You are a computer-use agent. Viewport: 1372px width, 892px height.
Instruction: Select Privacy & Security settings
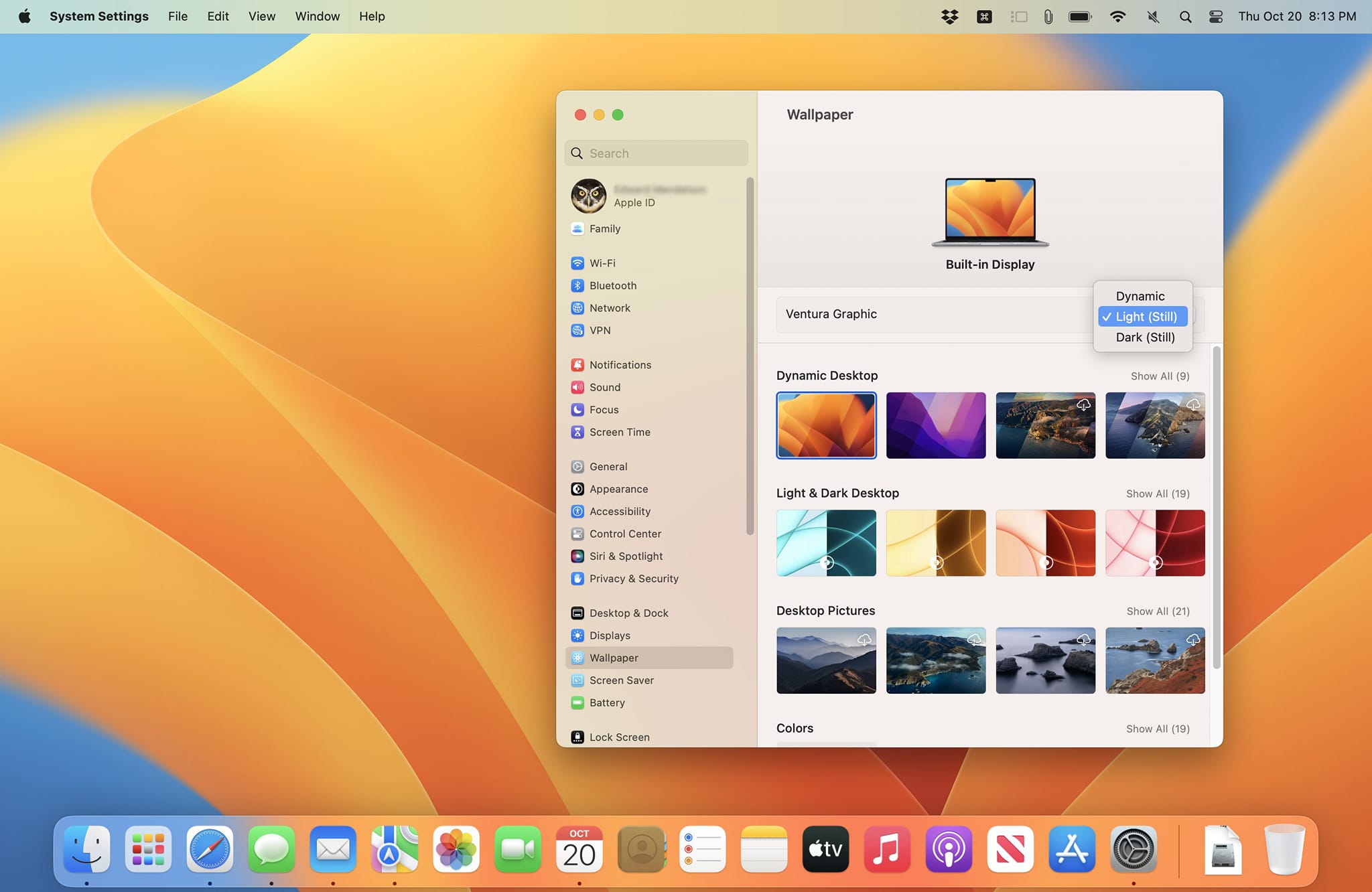coord(633,579)
